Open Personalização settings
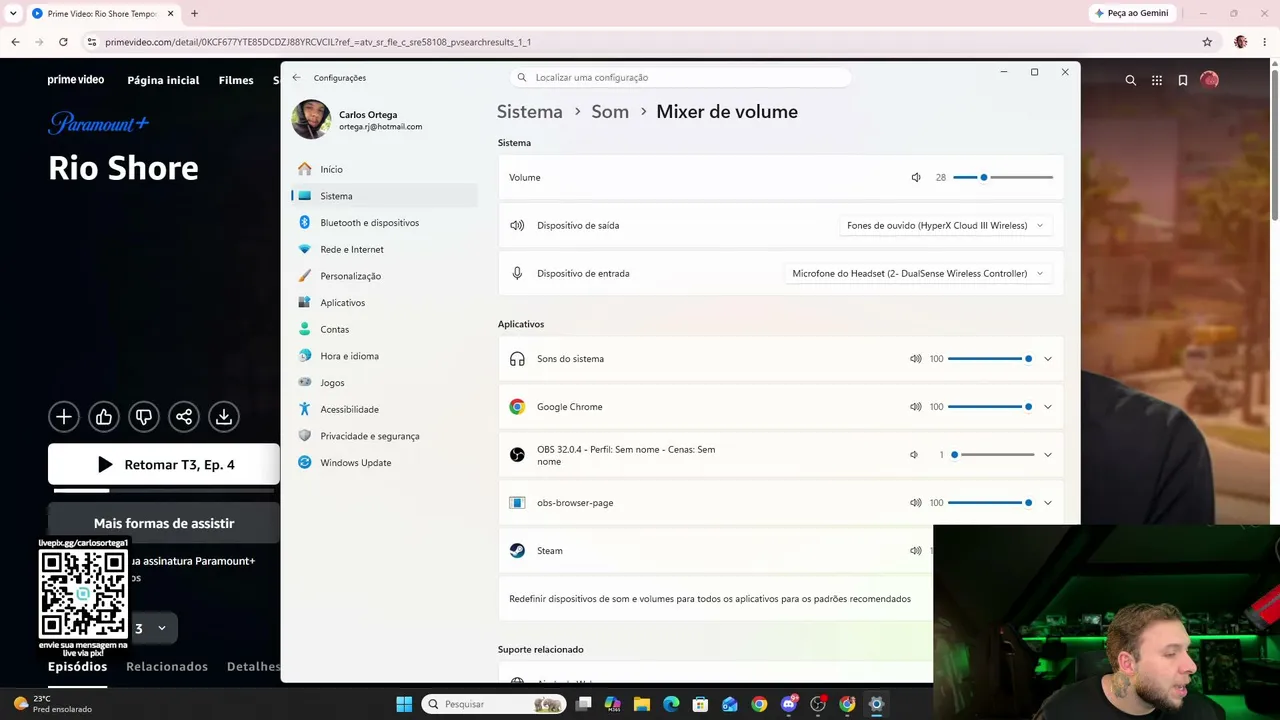Viewport: 1280px width, 720px height. click(x=384, y=276)
